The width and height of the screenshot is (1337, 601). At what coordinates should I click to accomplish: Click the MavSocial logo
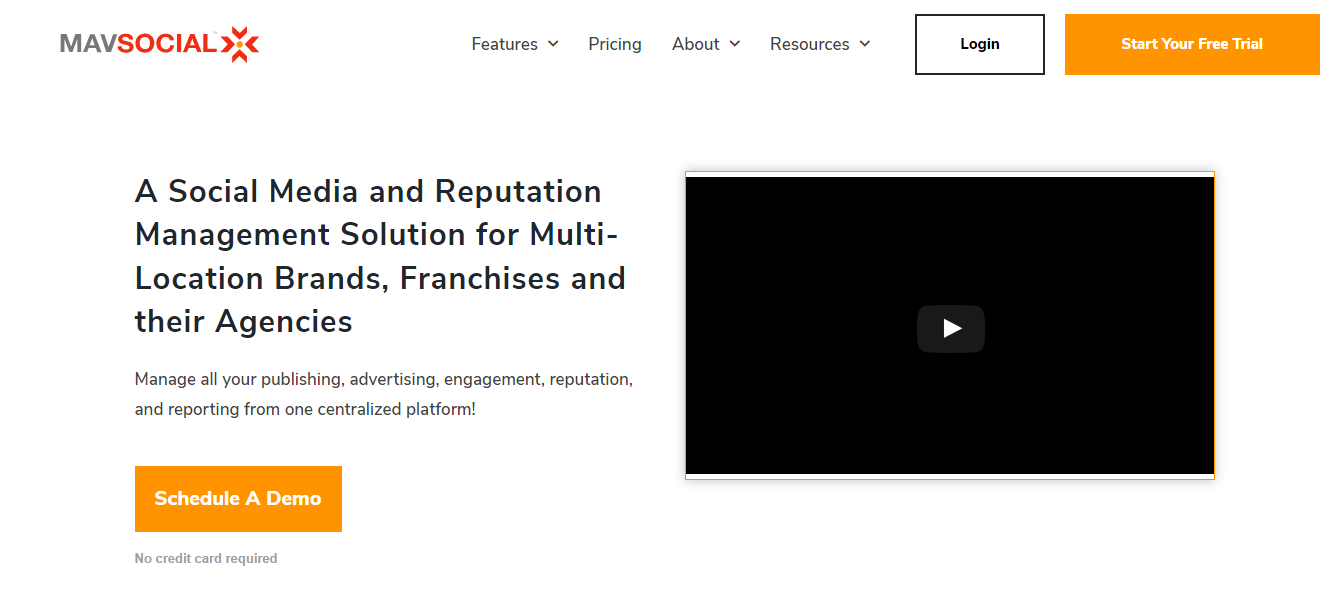pos(160,44)
